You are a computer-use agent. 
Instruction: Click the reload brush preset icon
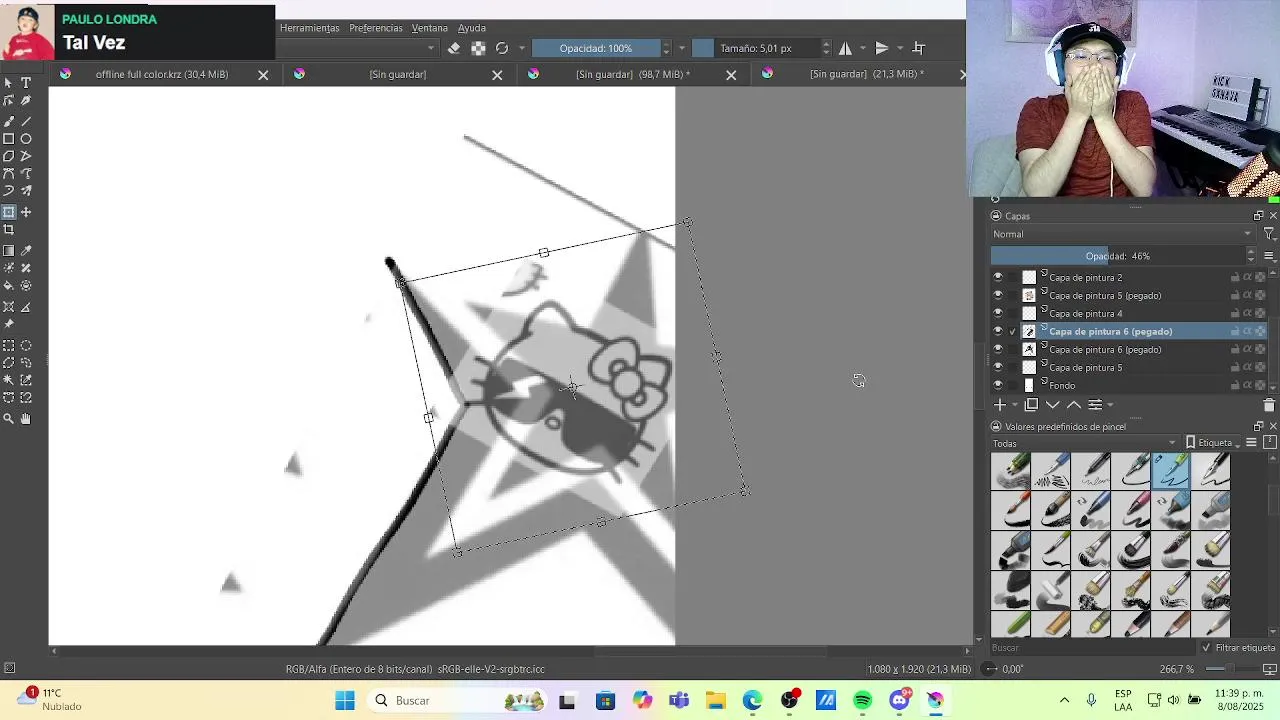click(502, 48)
